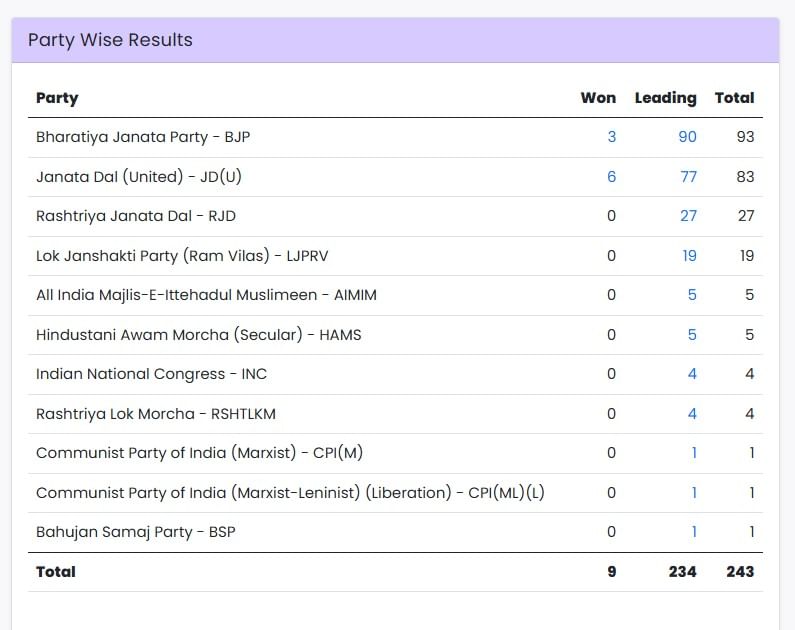Click the 'Party Wise Results' panel heading

pyautogui.click(x=110, y=40)
